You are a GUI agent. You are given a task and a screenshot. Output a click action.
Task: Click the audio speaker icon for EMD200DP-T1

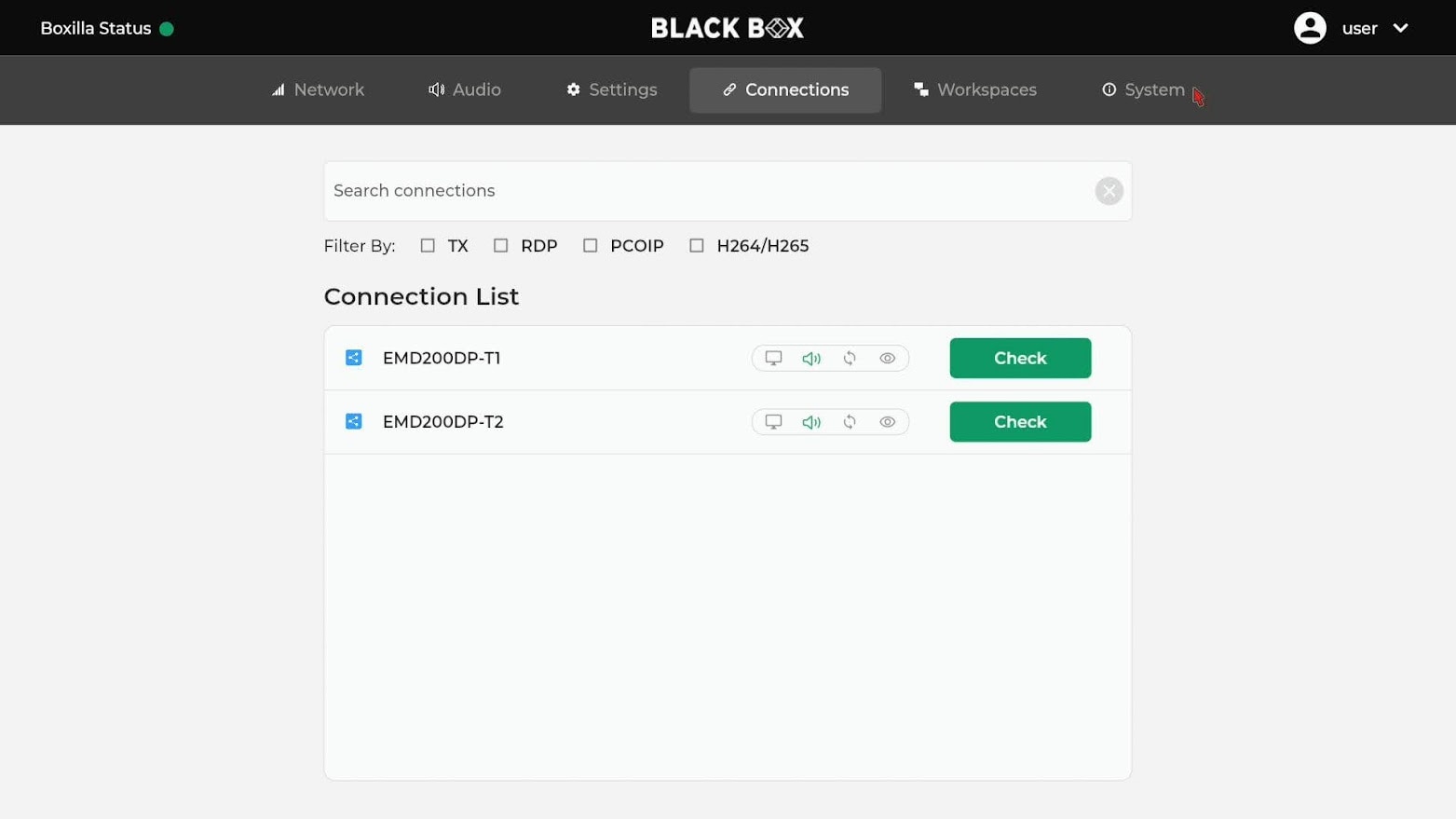click(x=811, y=359)
